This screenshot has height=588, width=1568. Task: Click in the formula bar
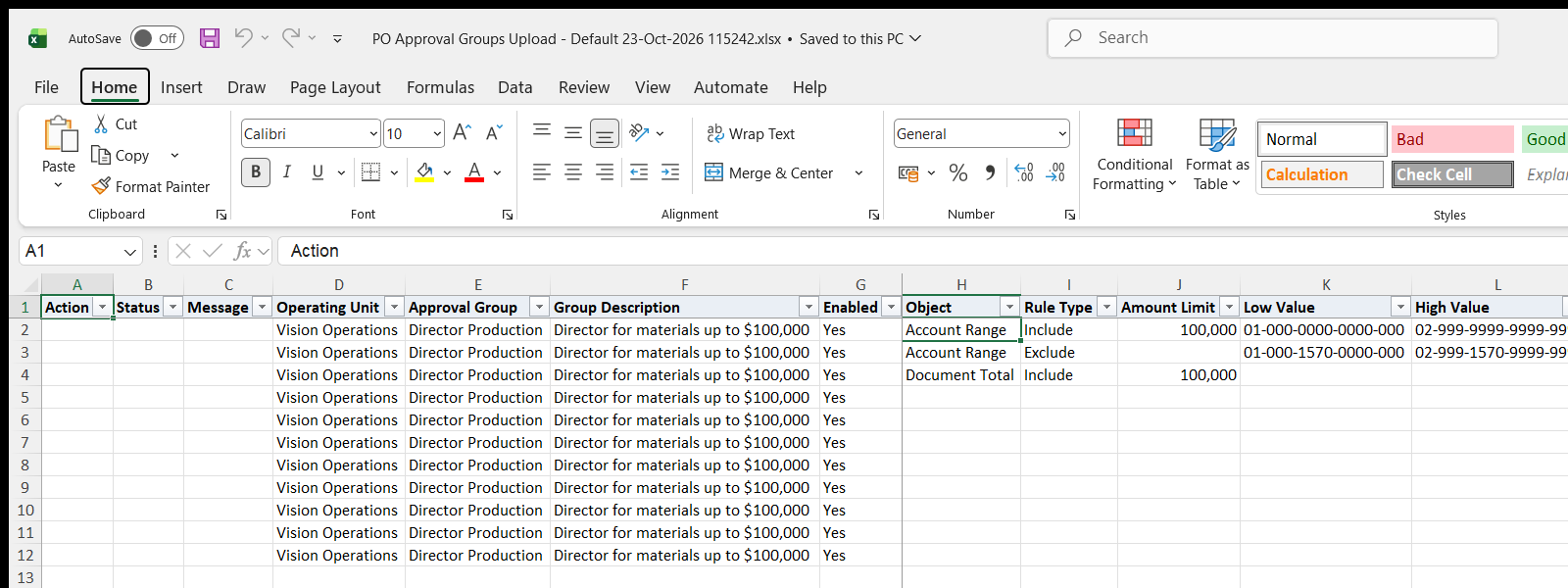921,251
